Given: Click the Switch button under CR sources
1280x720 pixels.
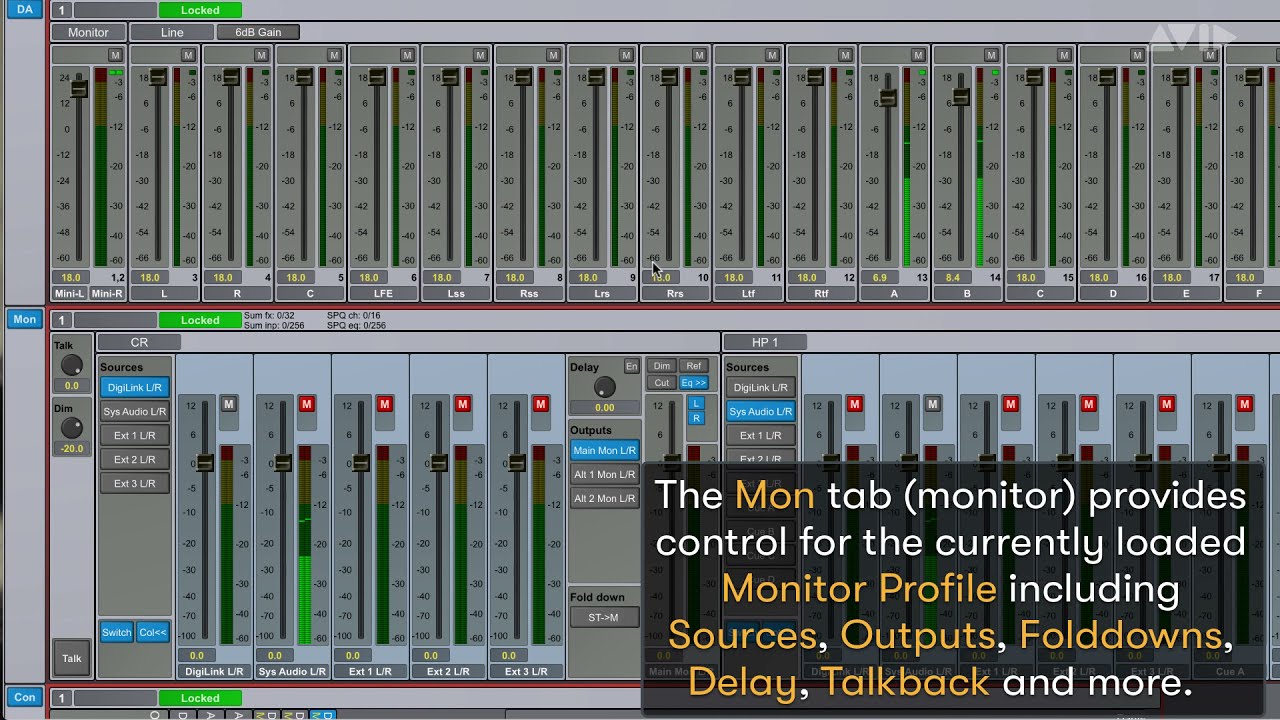Looking at the screenshot, I should point(116,632).
